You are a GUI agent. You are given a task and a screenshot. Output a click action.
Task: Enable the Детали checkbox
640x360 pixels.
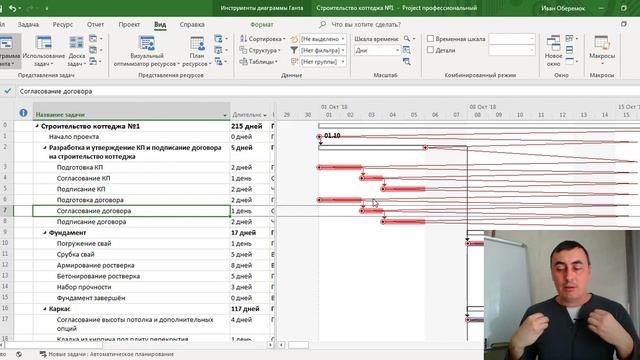(430, 50)
